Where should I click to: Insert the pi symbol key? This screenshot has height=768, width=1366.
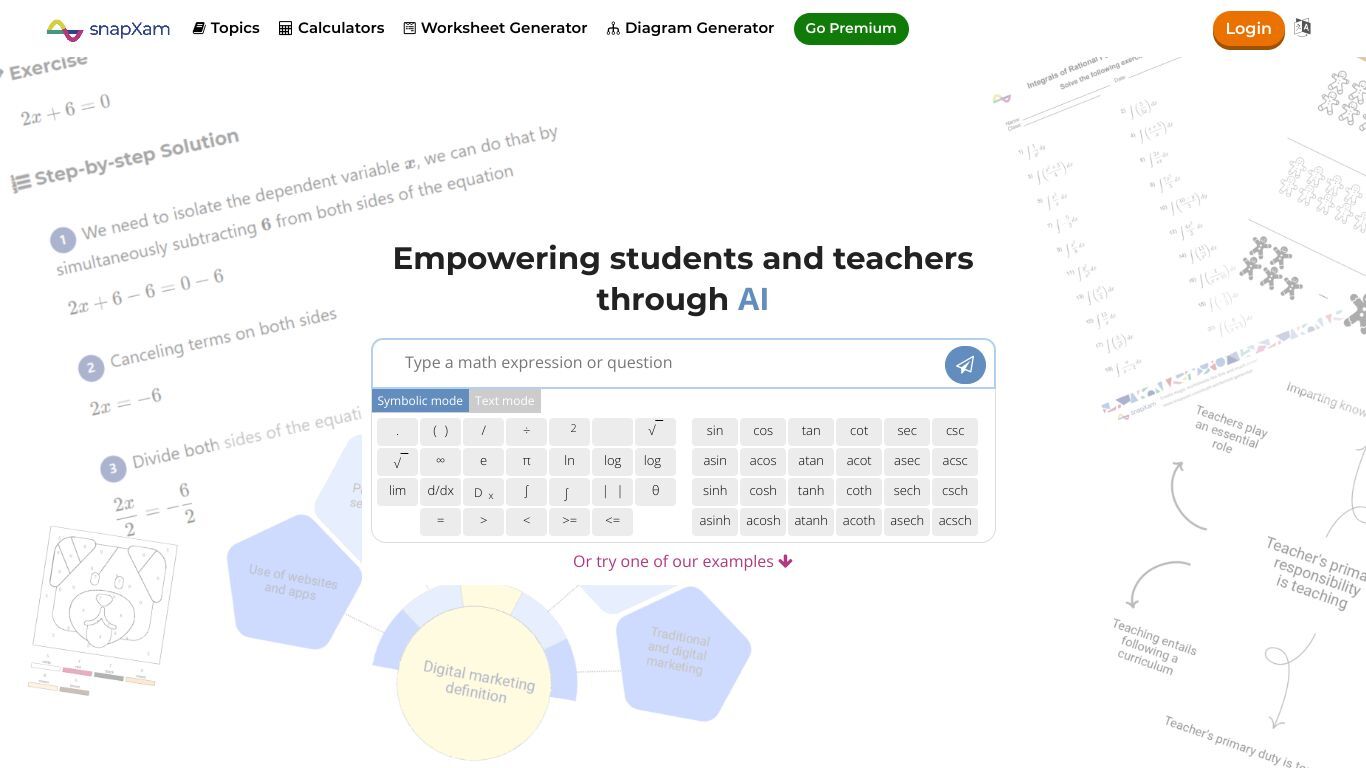526,461
